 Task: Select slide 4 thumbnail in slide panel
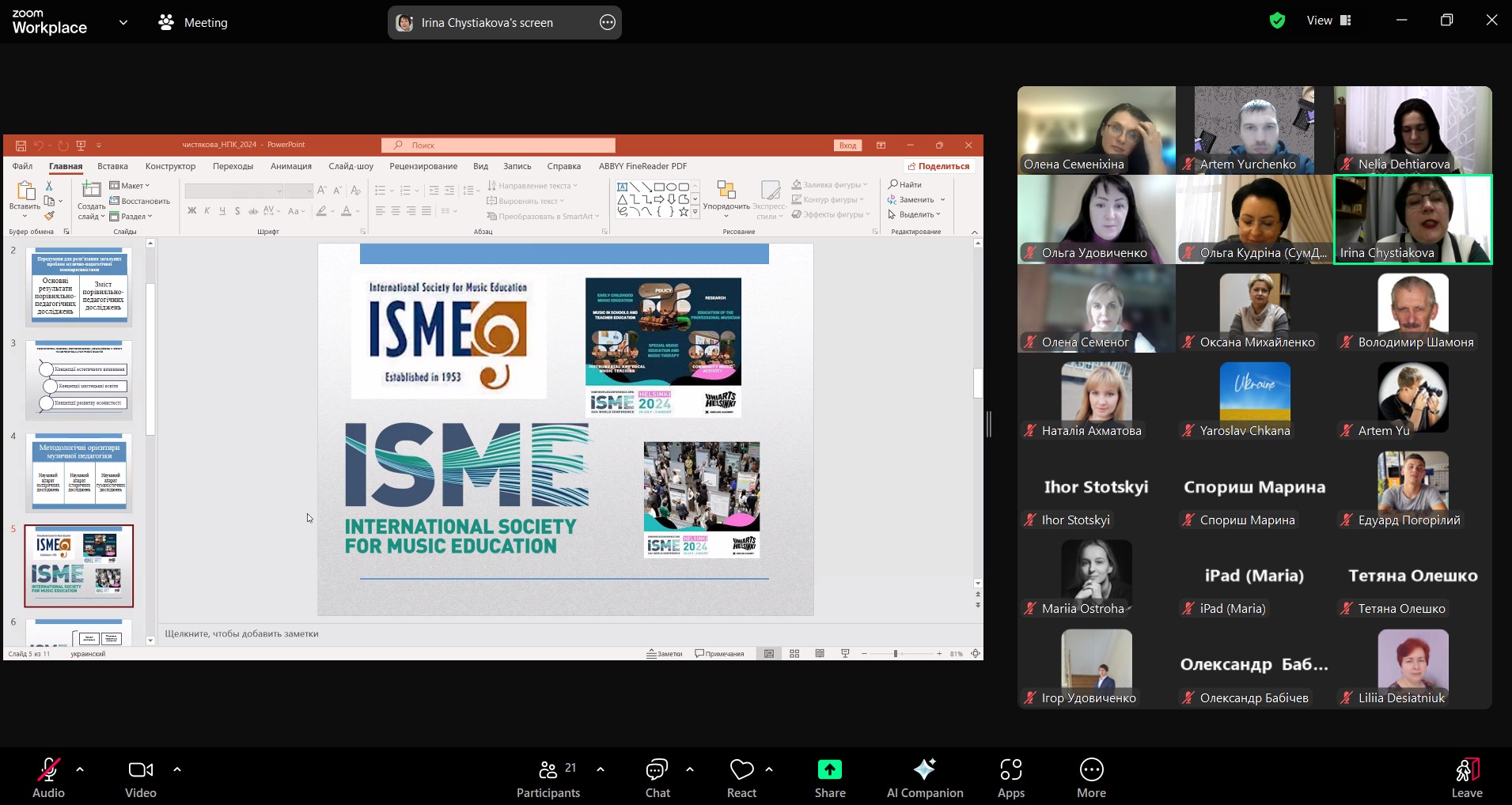79,472
